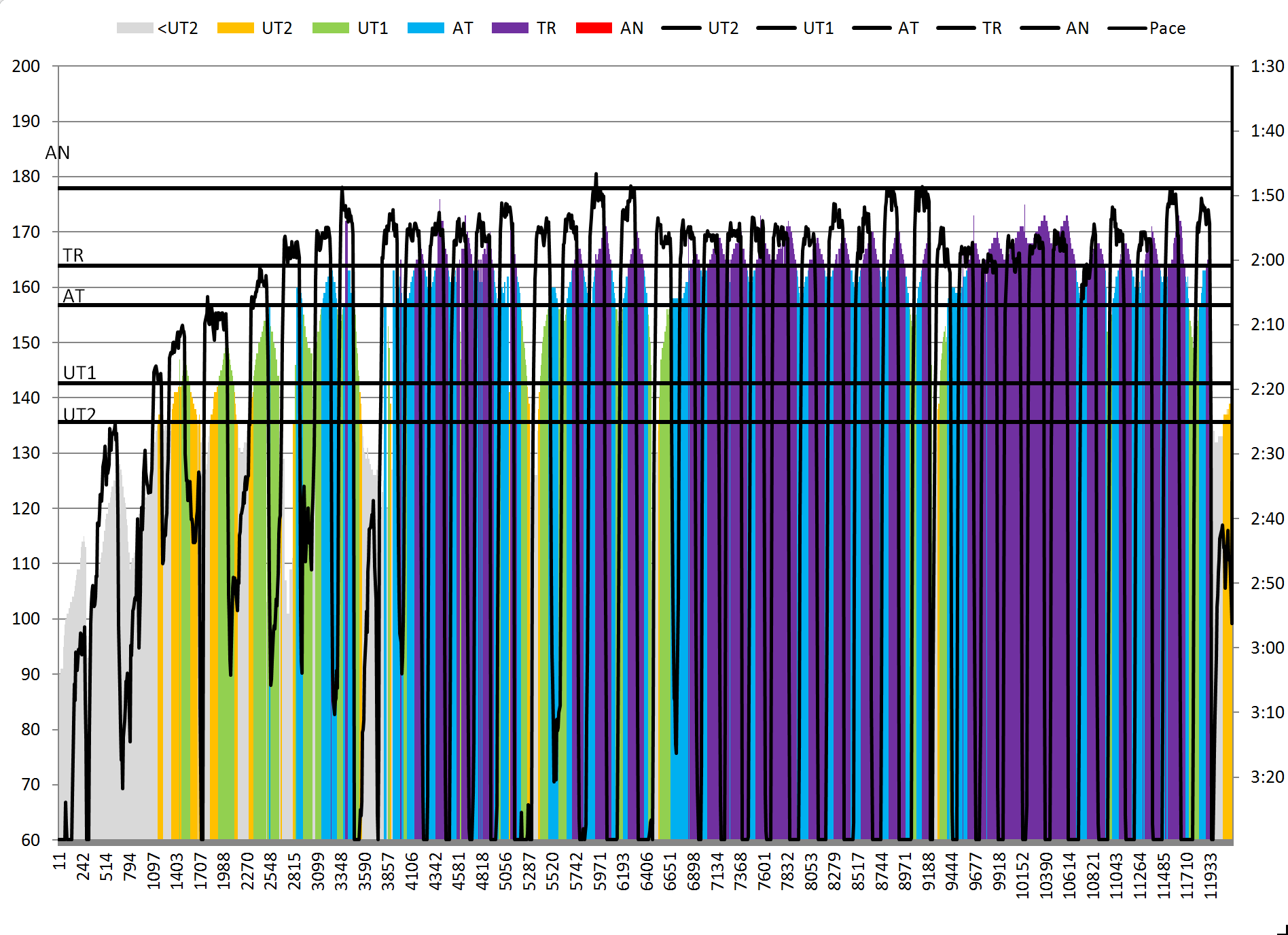
Task: Click the Pace line legend entry
Action: [x=1147, y=28]
